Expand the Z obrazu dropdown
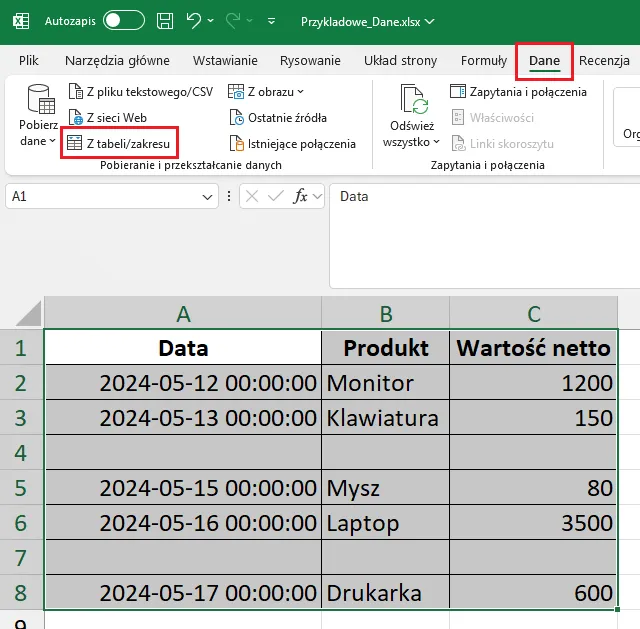Image resolution: width=640 pixels, height=629 pixels. point(301,92)
